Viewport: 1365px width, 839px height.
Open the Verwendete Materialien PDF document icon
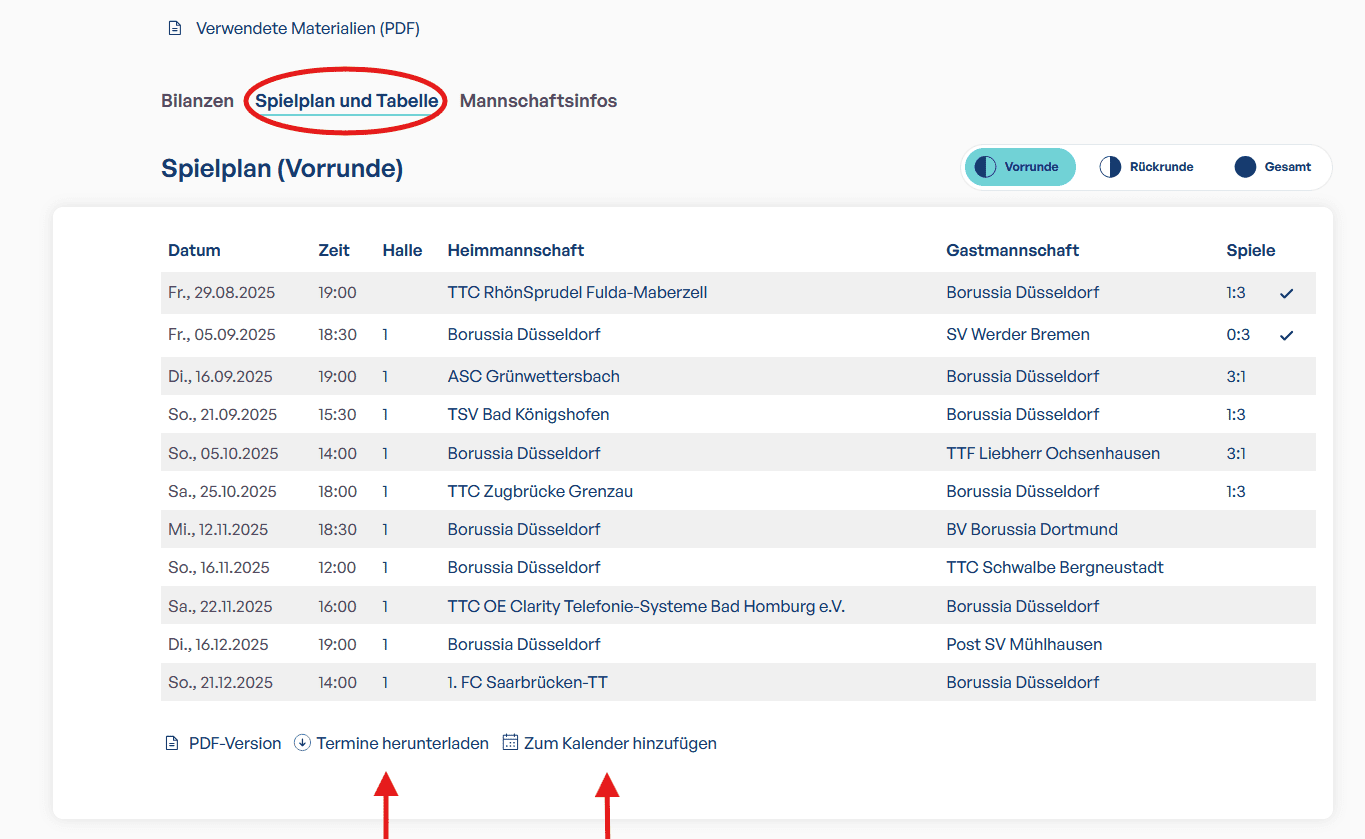[x=174, y=28]
